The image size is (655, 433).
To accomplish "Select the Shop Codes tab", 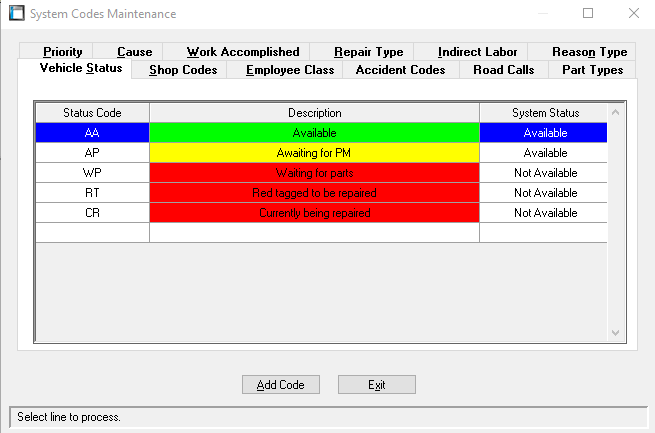I will (x=183, y=70).
